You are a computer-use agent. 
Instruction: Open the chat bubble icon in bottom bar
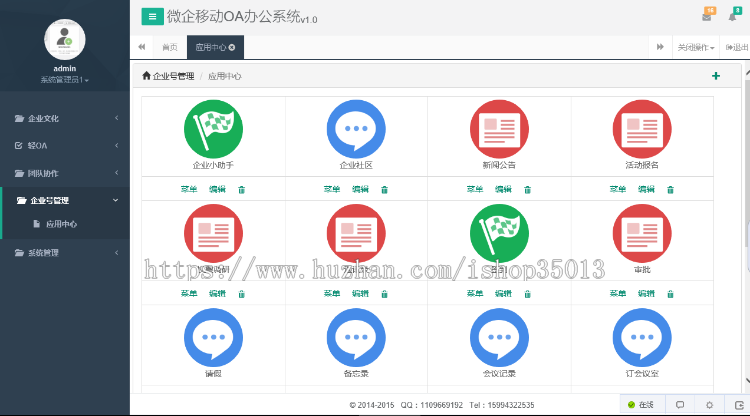[680, 405]
